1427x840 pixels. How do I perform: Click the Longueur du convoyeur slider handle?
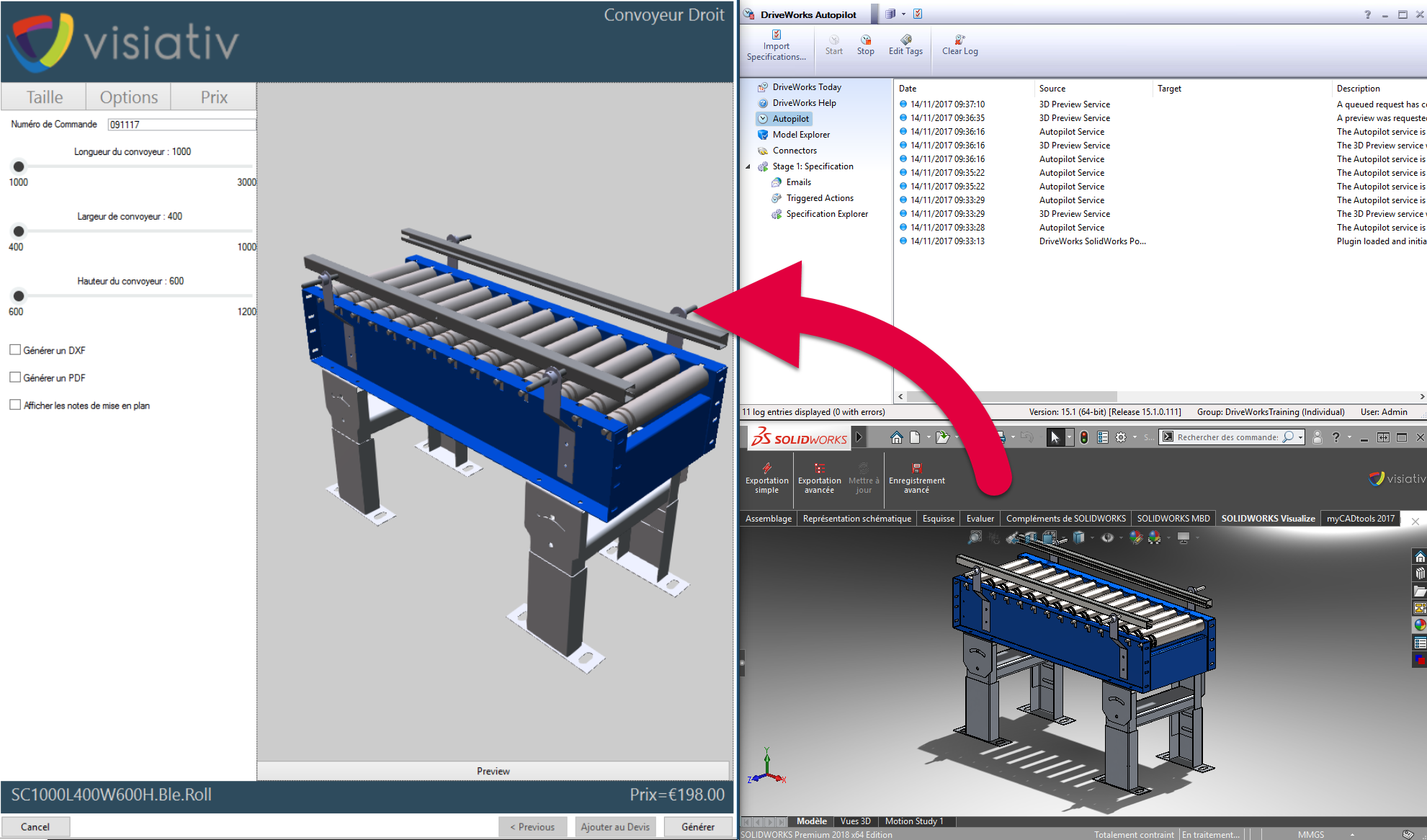19,166
